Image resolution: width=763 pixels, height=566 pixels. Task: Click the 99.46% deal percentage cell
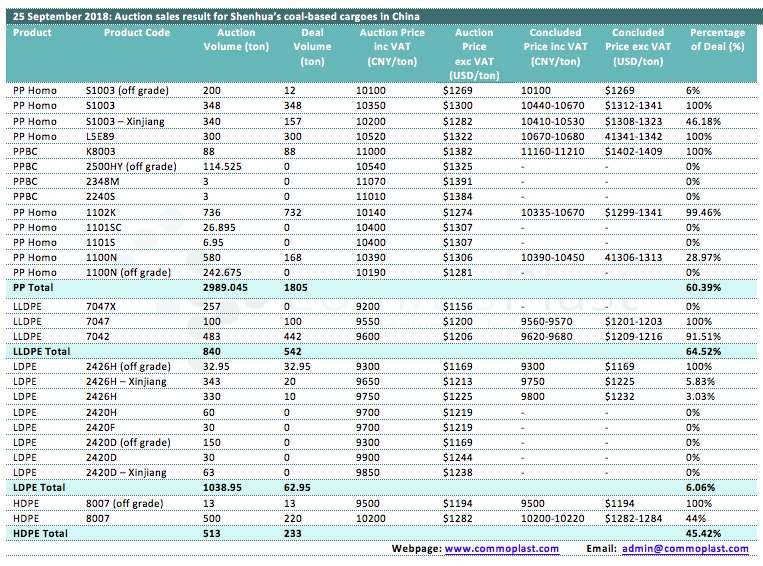tap(704, 212)
